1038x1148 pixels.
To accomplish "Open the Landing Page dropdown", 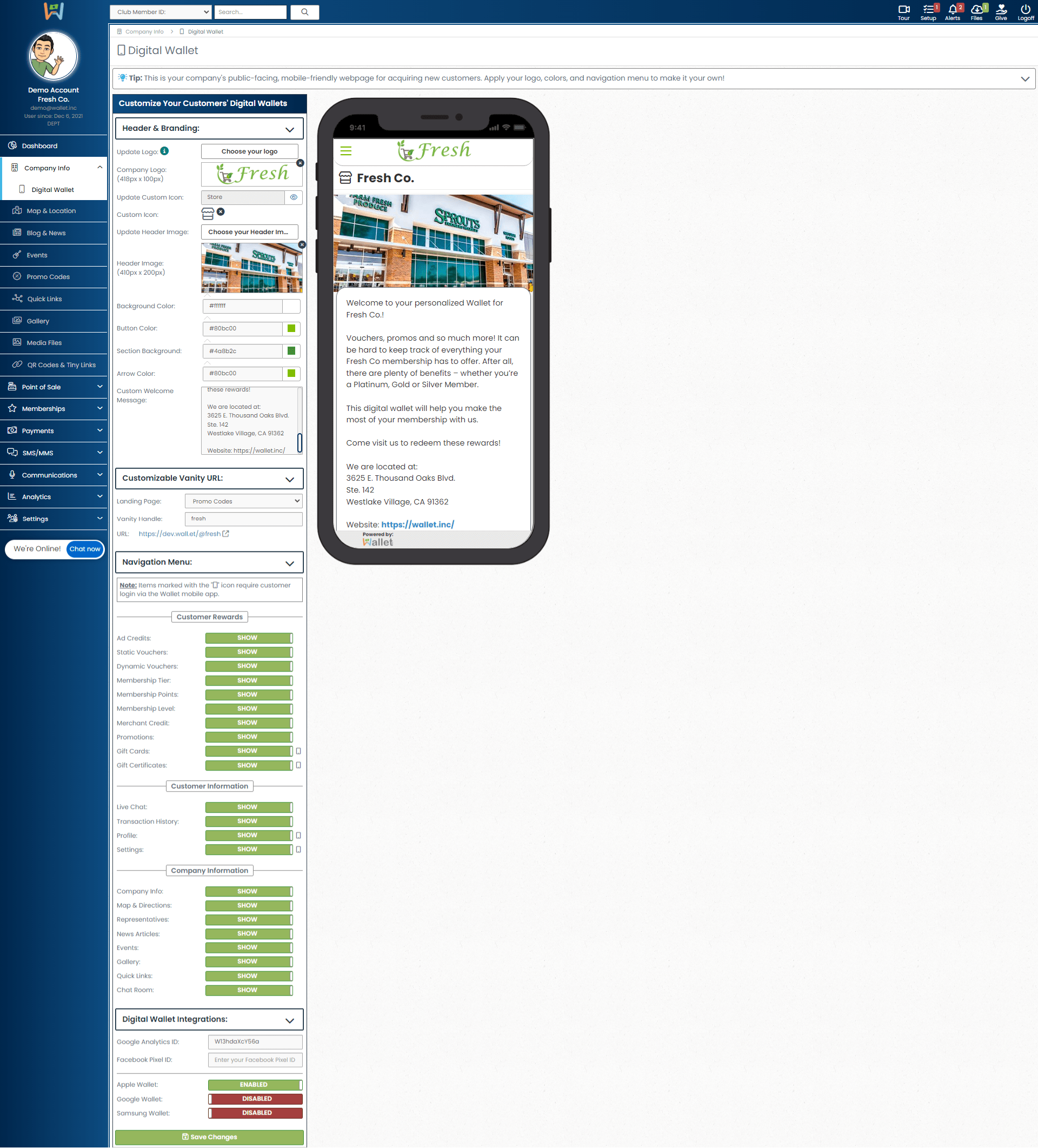I will [x=244, y=501].
